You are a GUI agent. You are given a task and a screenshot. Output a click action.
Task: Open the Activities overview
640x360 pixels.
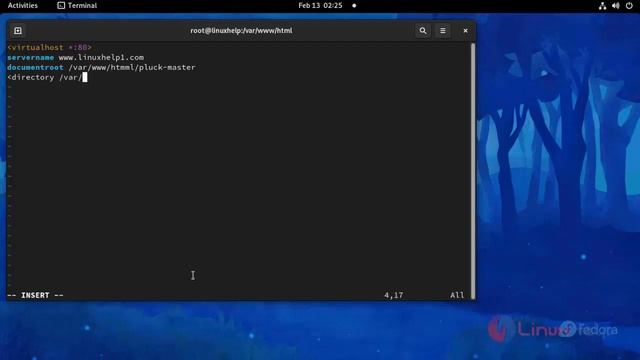pyautogui.click(x=22, y=5)
